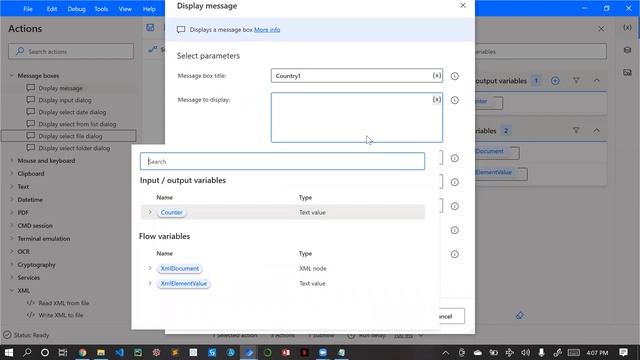This screenshot has height=360, width=640.
Task: Filter the input/output variables
Action: click(x=576, y=81)
